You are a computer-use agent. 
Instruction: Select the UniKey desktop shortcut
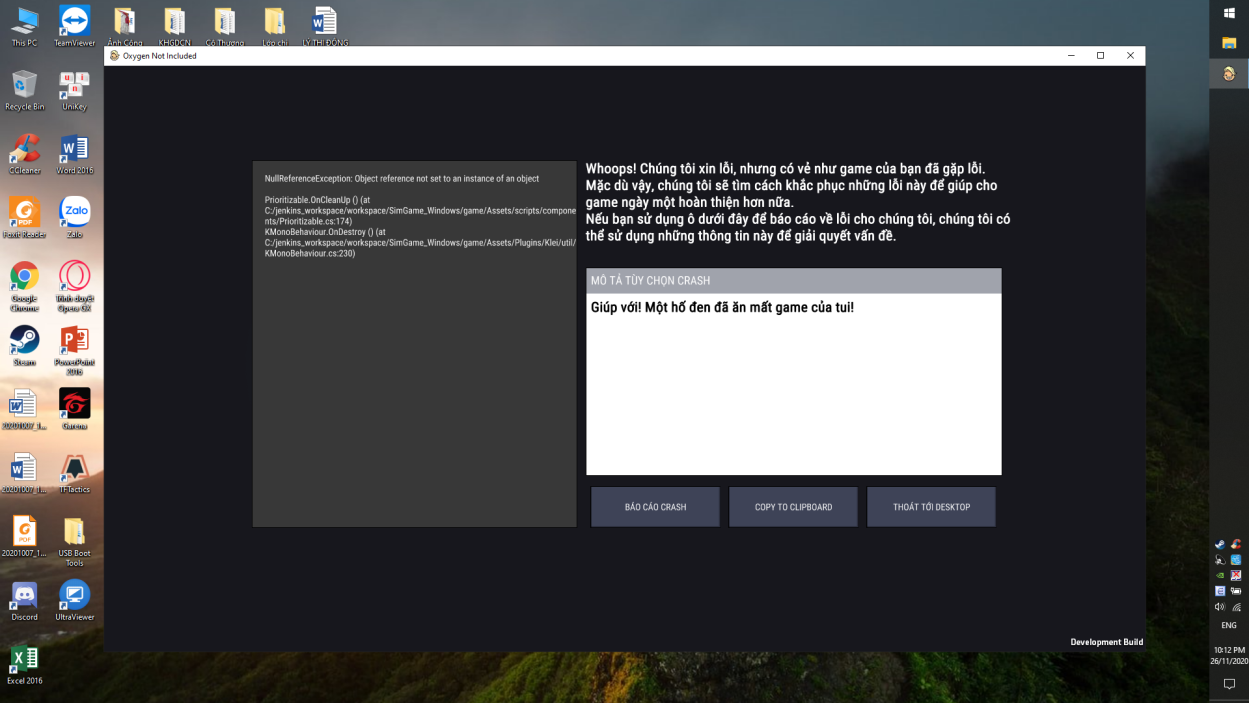pyautogui.click(x=75, y=91)
